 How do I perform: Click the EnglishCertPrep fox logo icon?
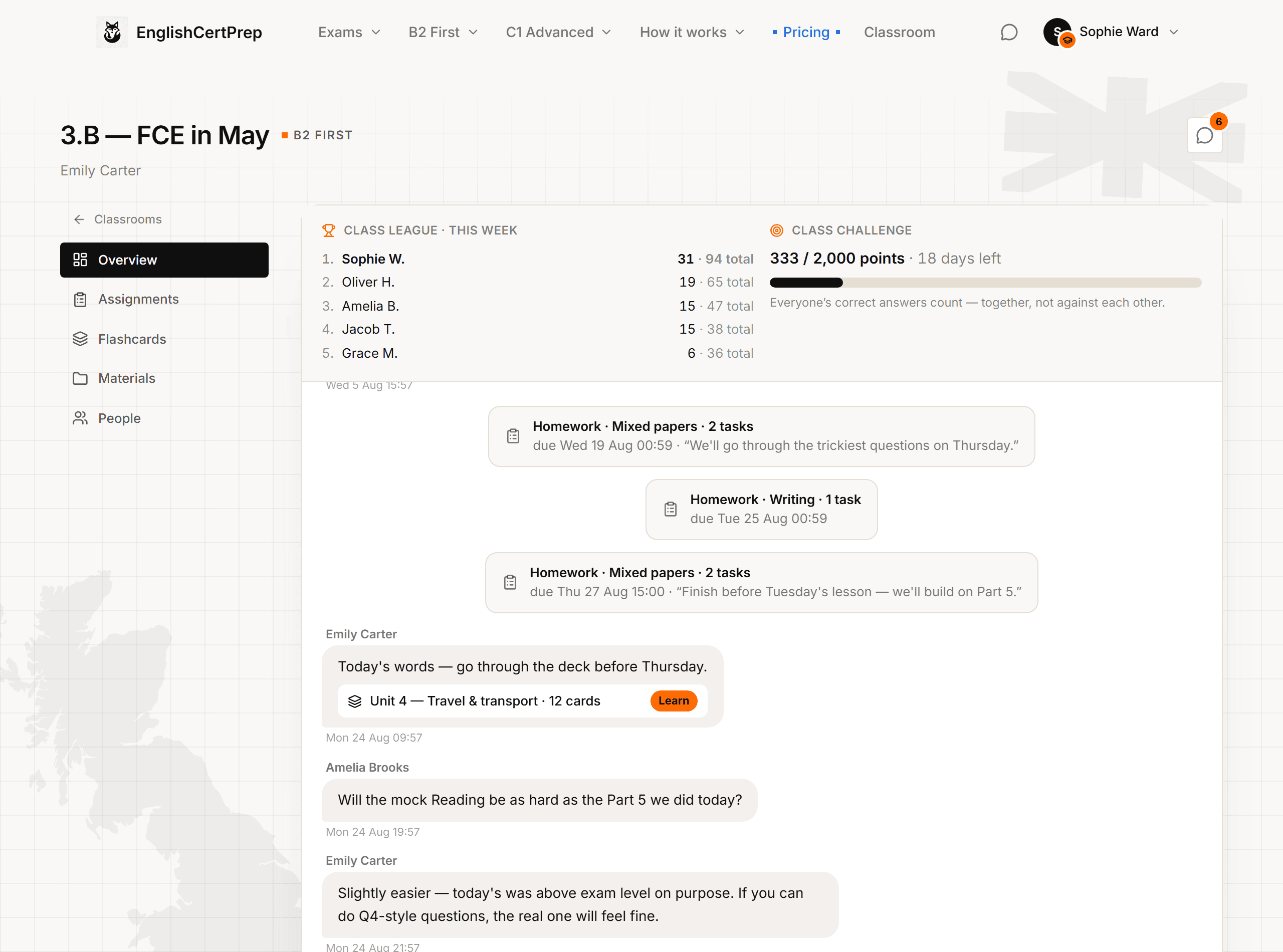coord(112,32)
